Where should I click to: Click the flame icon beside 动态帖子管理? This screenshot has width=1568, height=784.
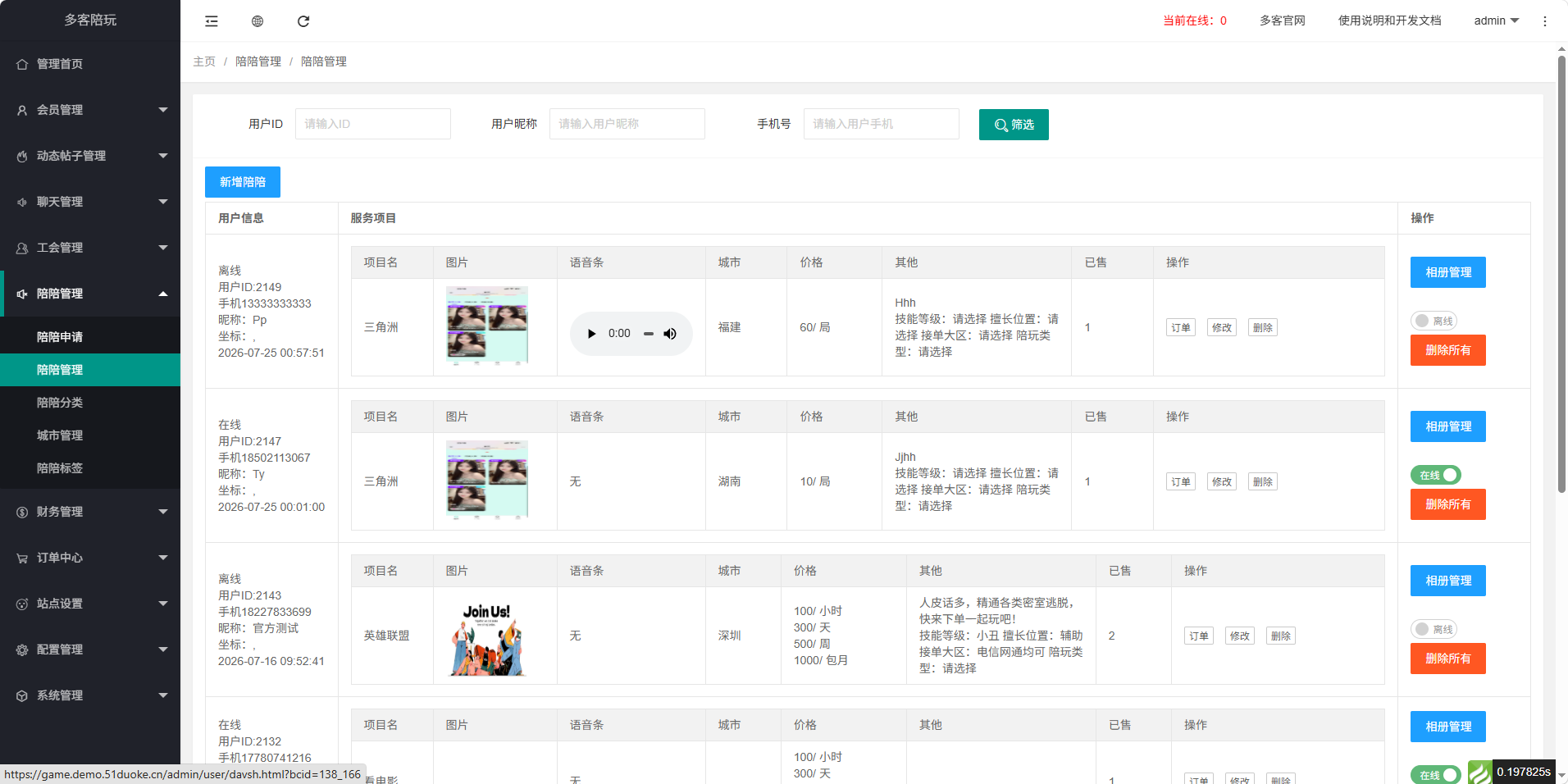pyautogui.click(x=22, y=156)
